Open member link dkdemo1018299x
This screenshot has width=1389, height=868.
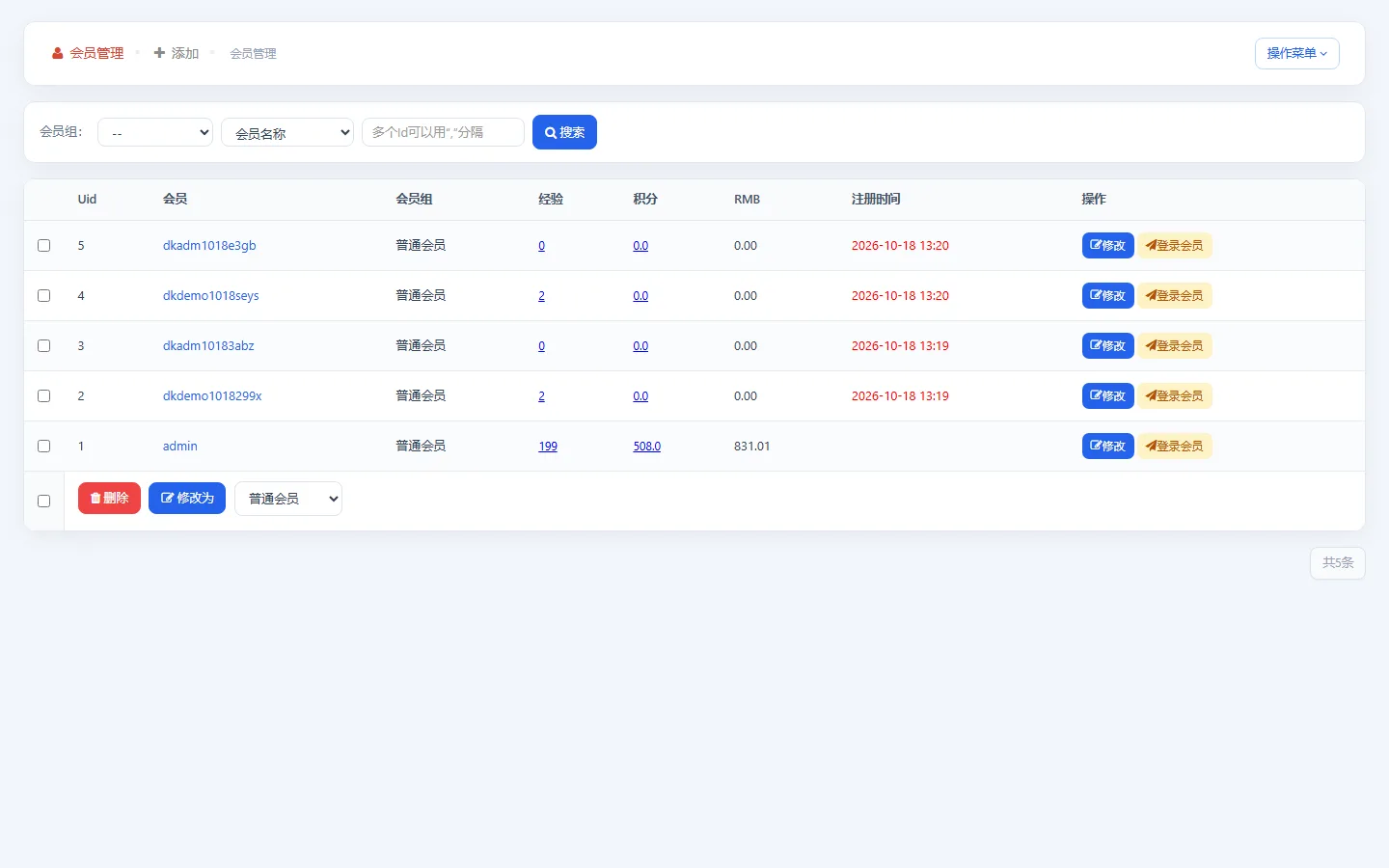[212, 396]
